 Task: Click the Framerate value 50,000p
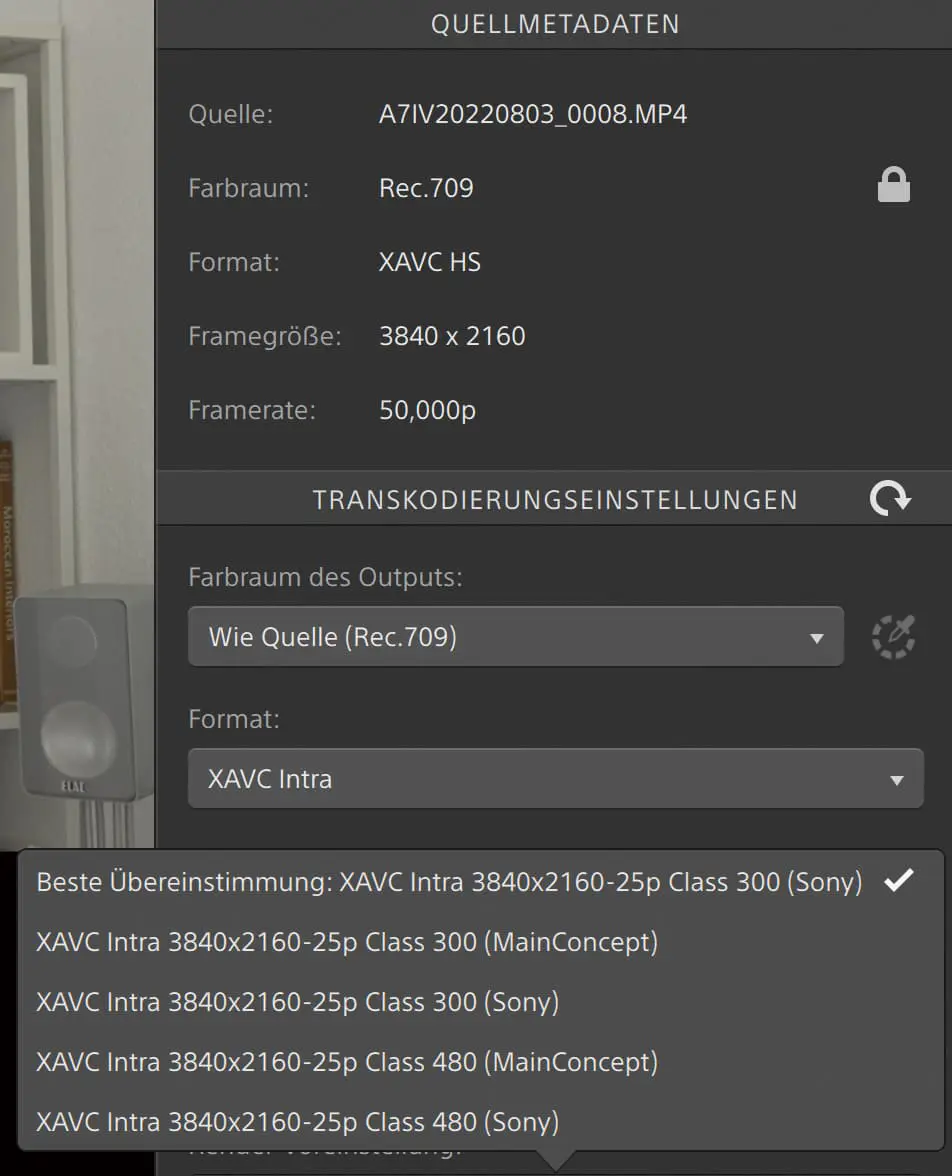pyautogui.click(x=427, y=410)
